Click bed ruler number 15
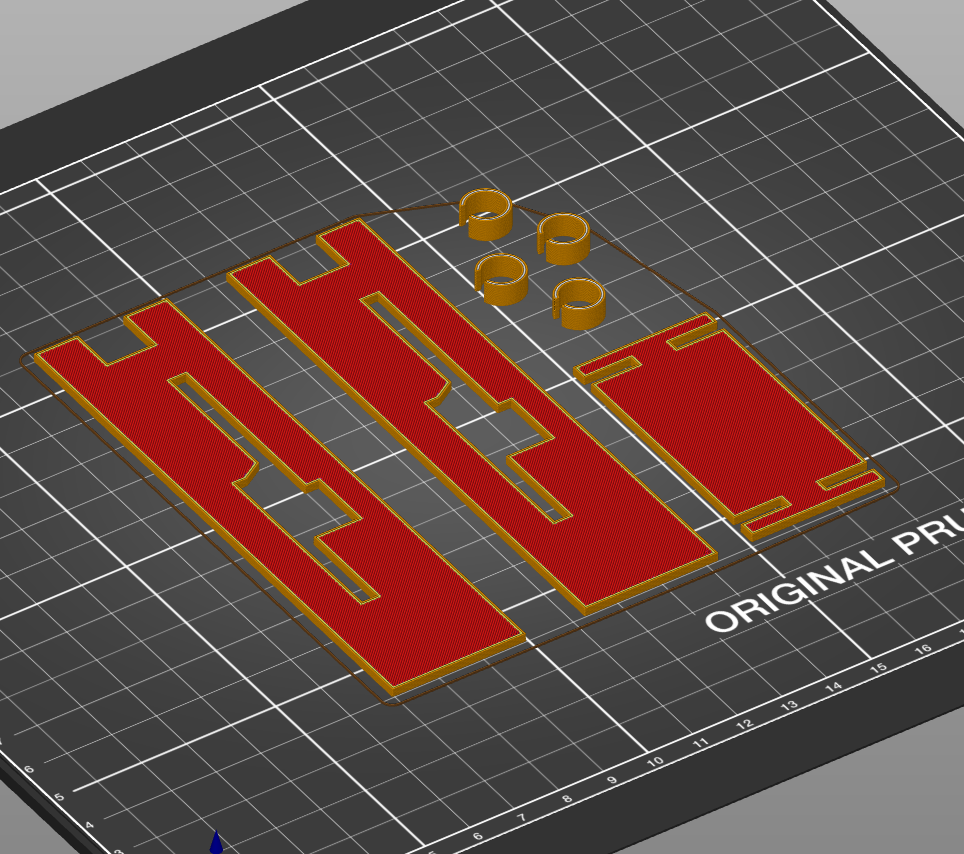Viewport: 964px width, 854px height. tap(878, 668)
